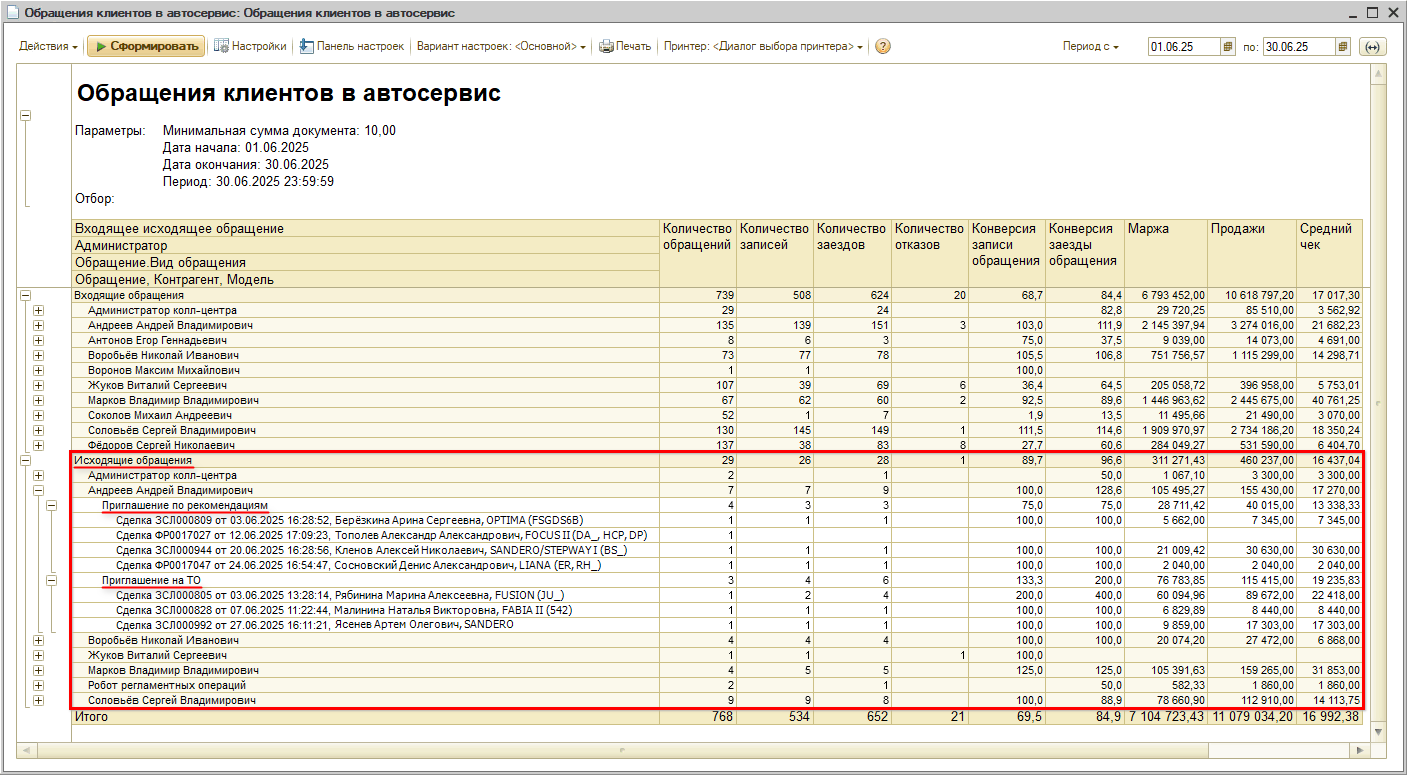Select the deal row 'Сделка ФР0017047' for Сосновский
Screen dimensions: 1407x775
click(359, 565)
